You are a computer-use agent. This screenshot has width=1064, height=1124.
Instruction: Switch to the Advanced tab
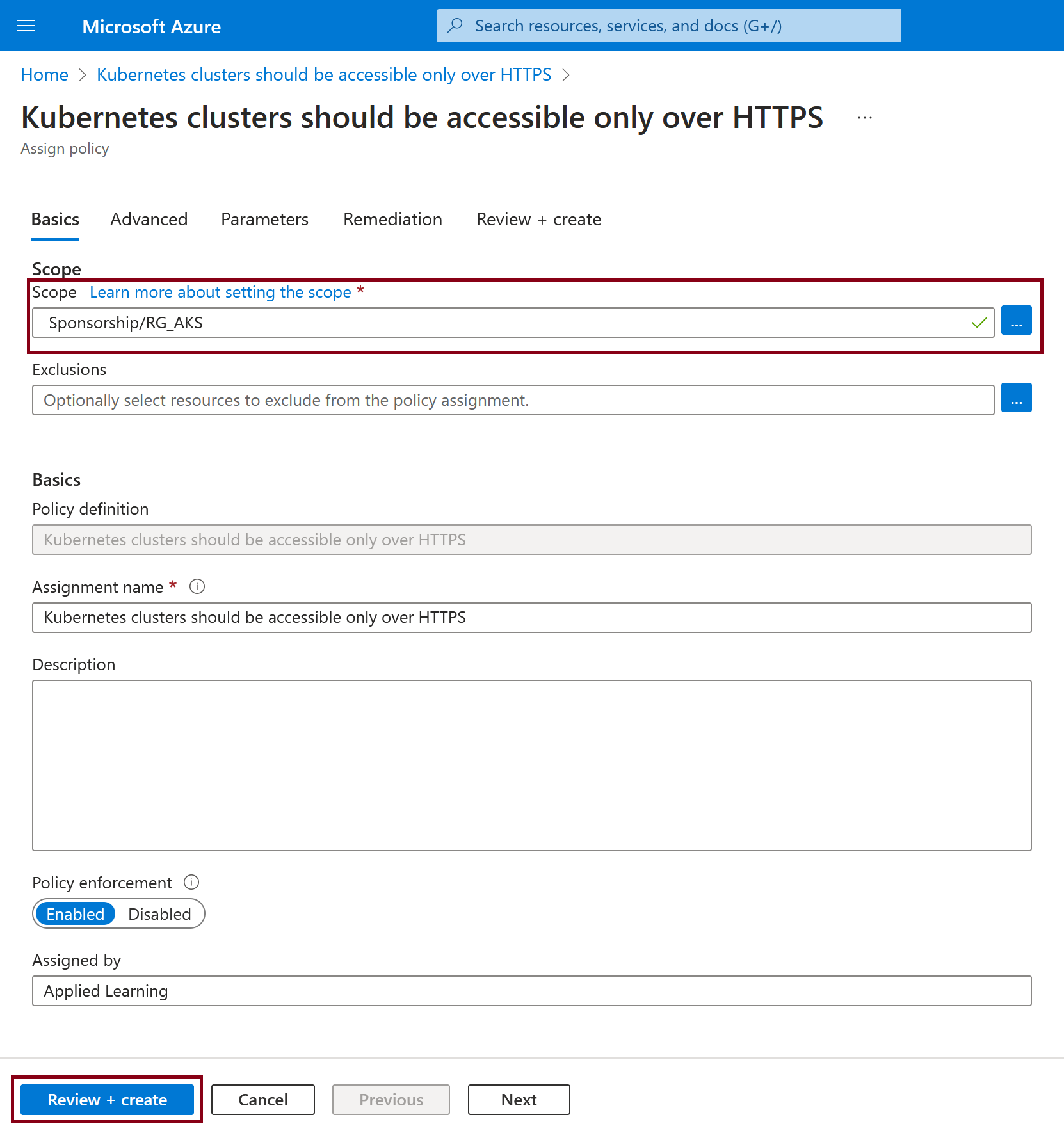pyautogui.click(x=149, y=220)
